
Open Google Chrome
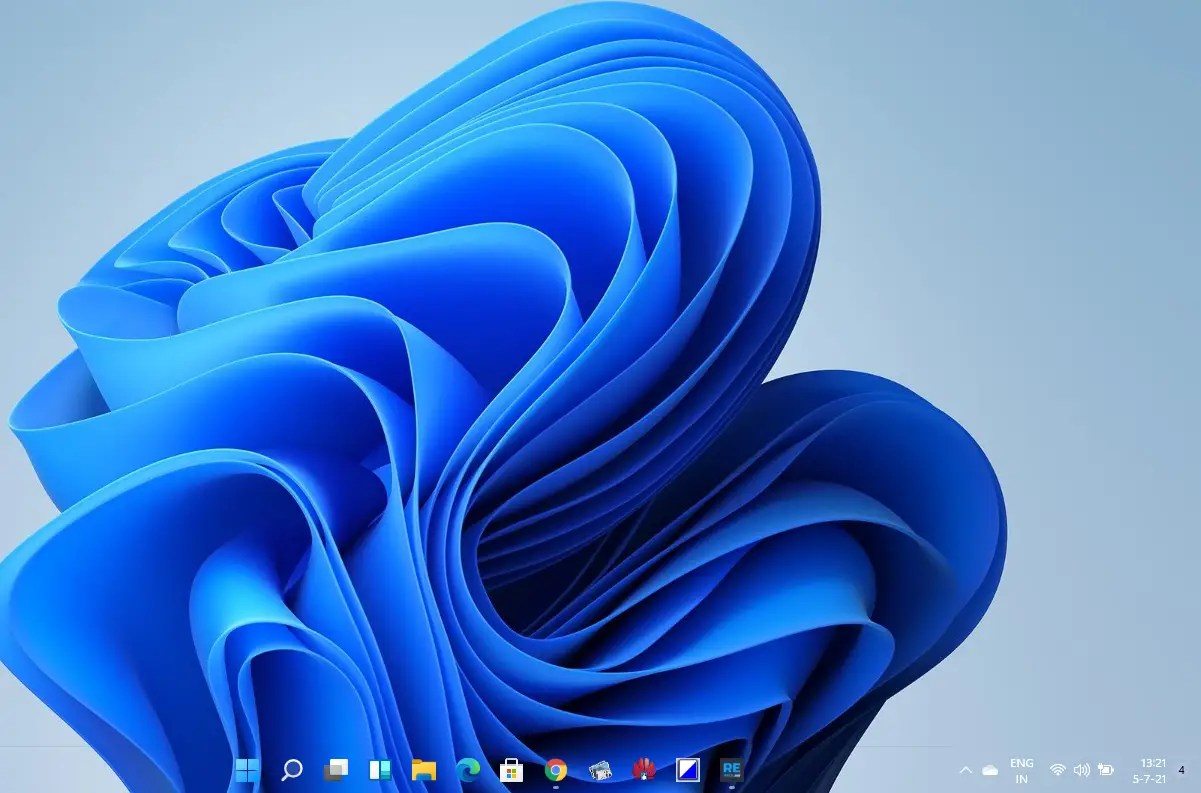(x=556, y=770)
